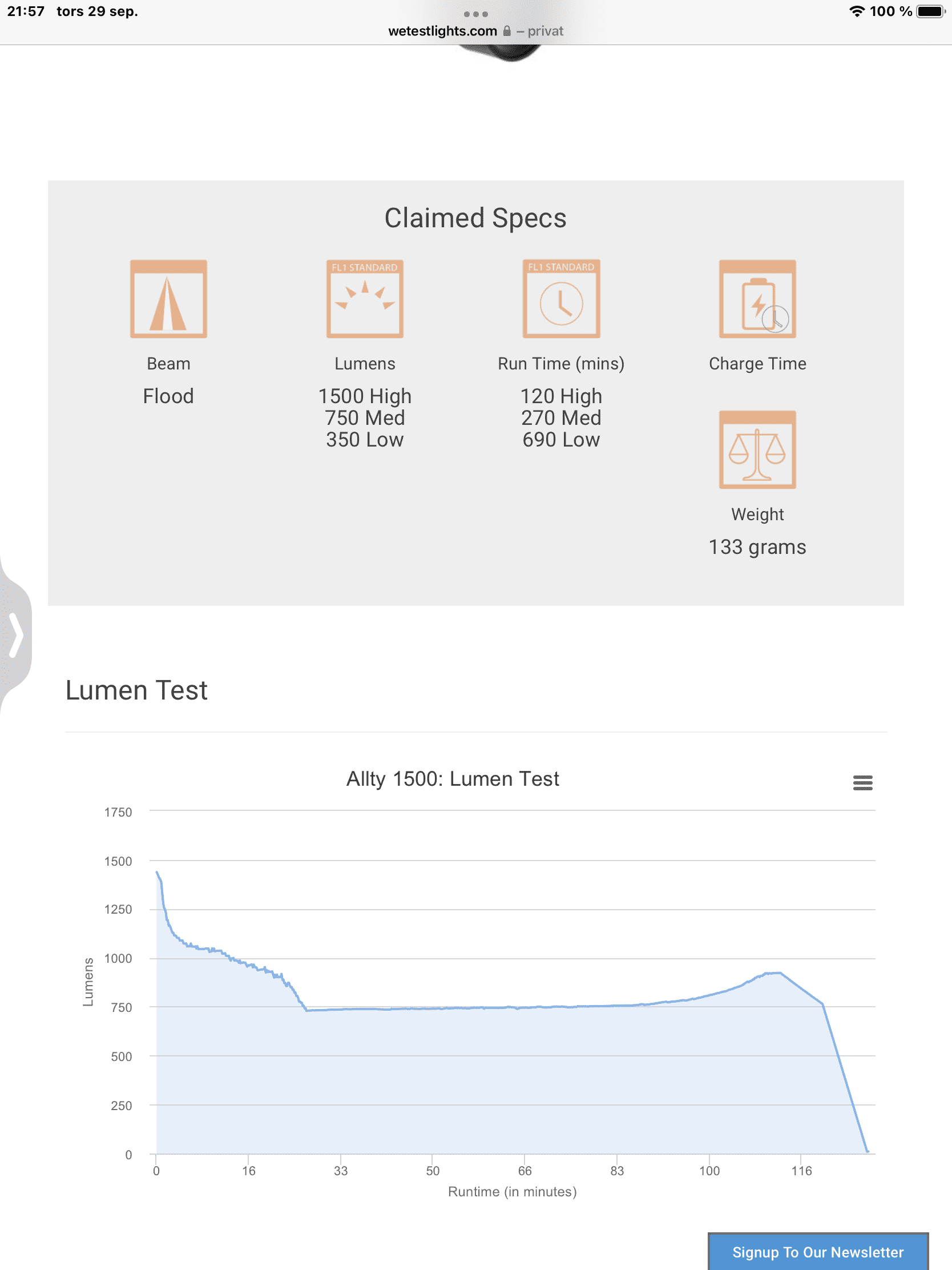The width and height of the screenshot is (952, 1270).
Task: Click the Weight scales icon
Action: (757, 449)
